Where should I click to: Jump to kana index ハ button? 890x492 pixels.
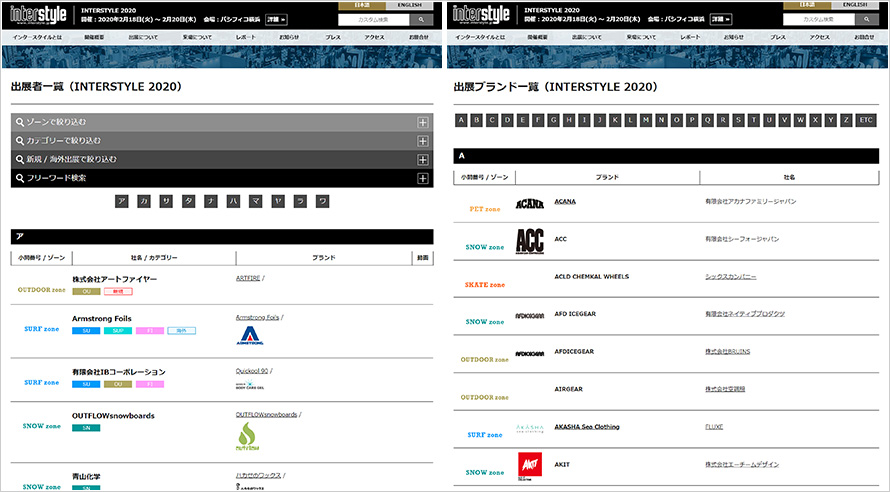point(233,201)
